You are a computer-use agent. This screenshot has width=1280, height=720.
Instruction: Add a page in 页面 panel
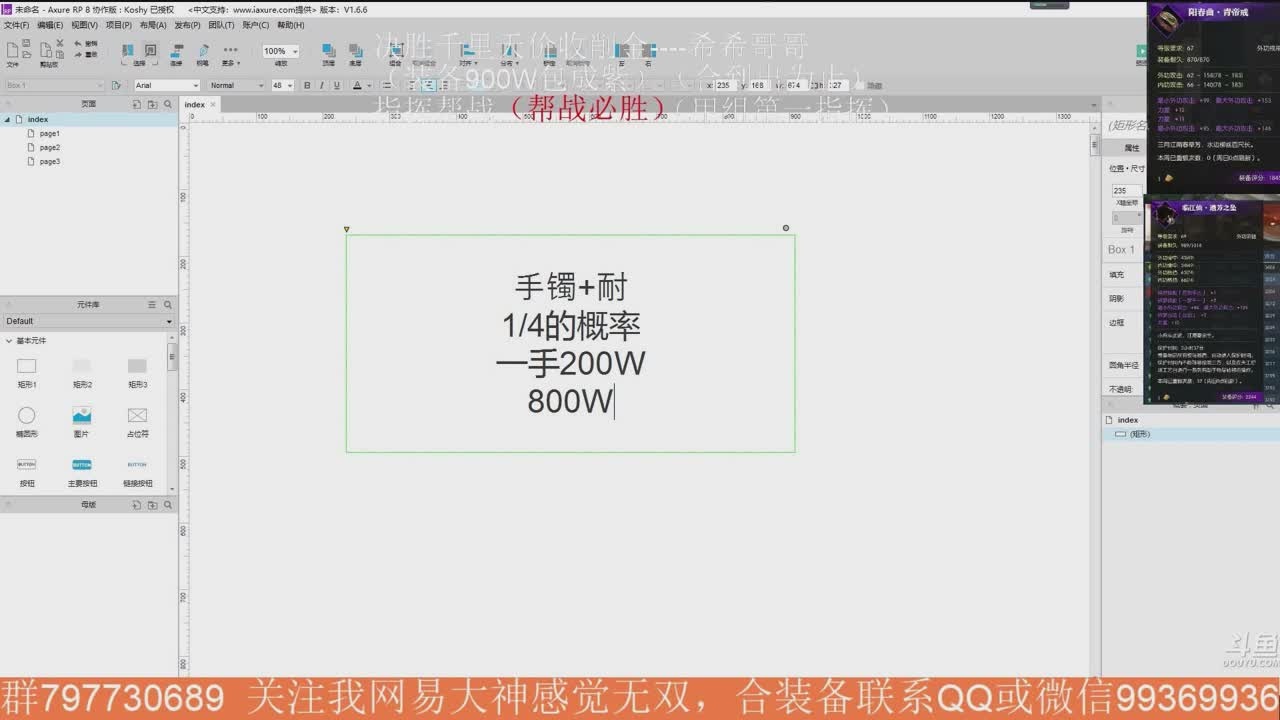point(137,104)
